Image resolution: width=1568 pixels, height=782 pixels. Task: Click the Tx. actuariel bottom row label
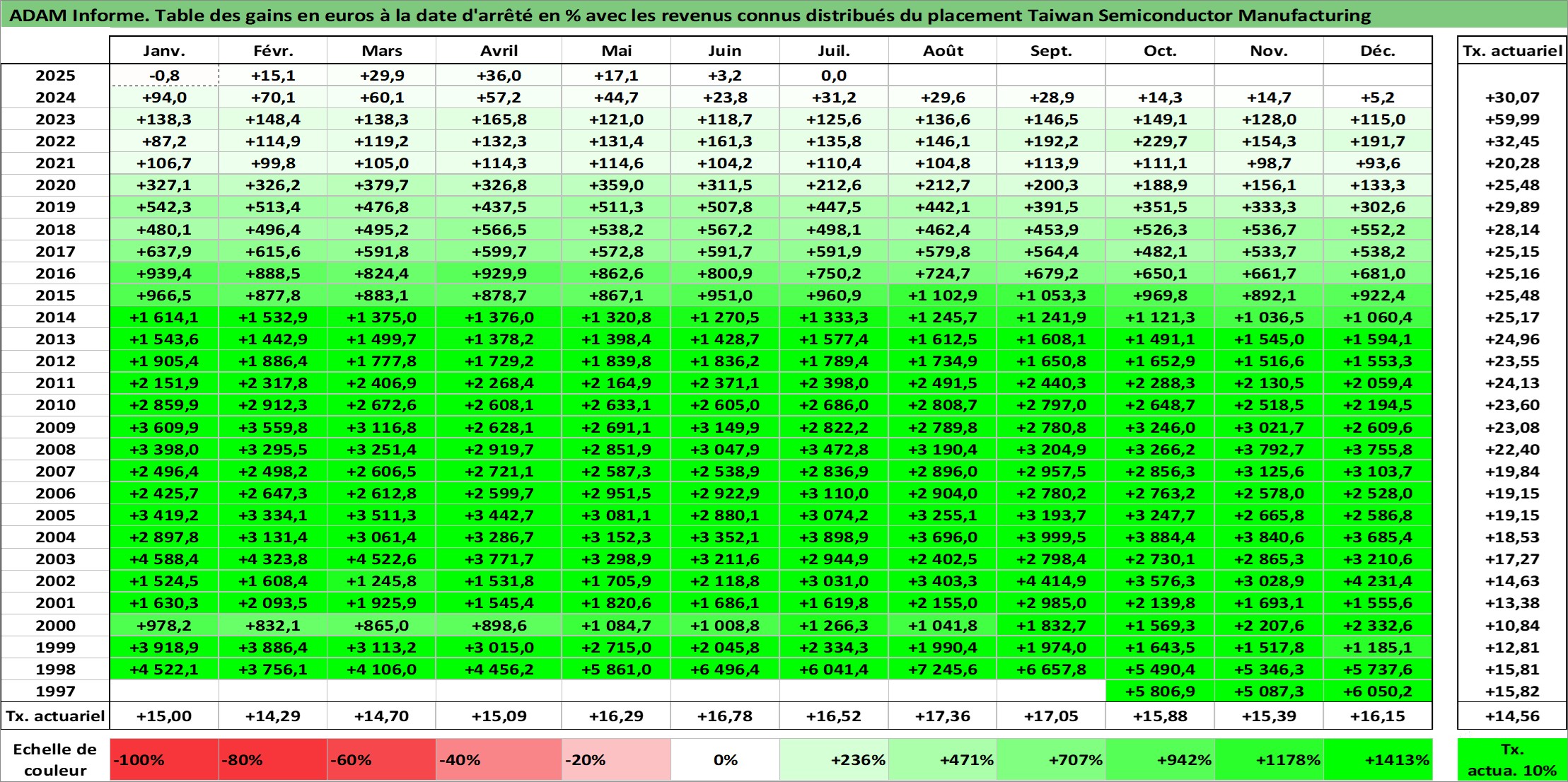click(x=55, y=716)
